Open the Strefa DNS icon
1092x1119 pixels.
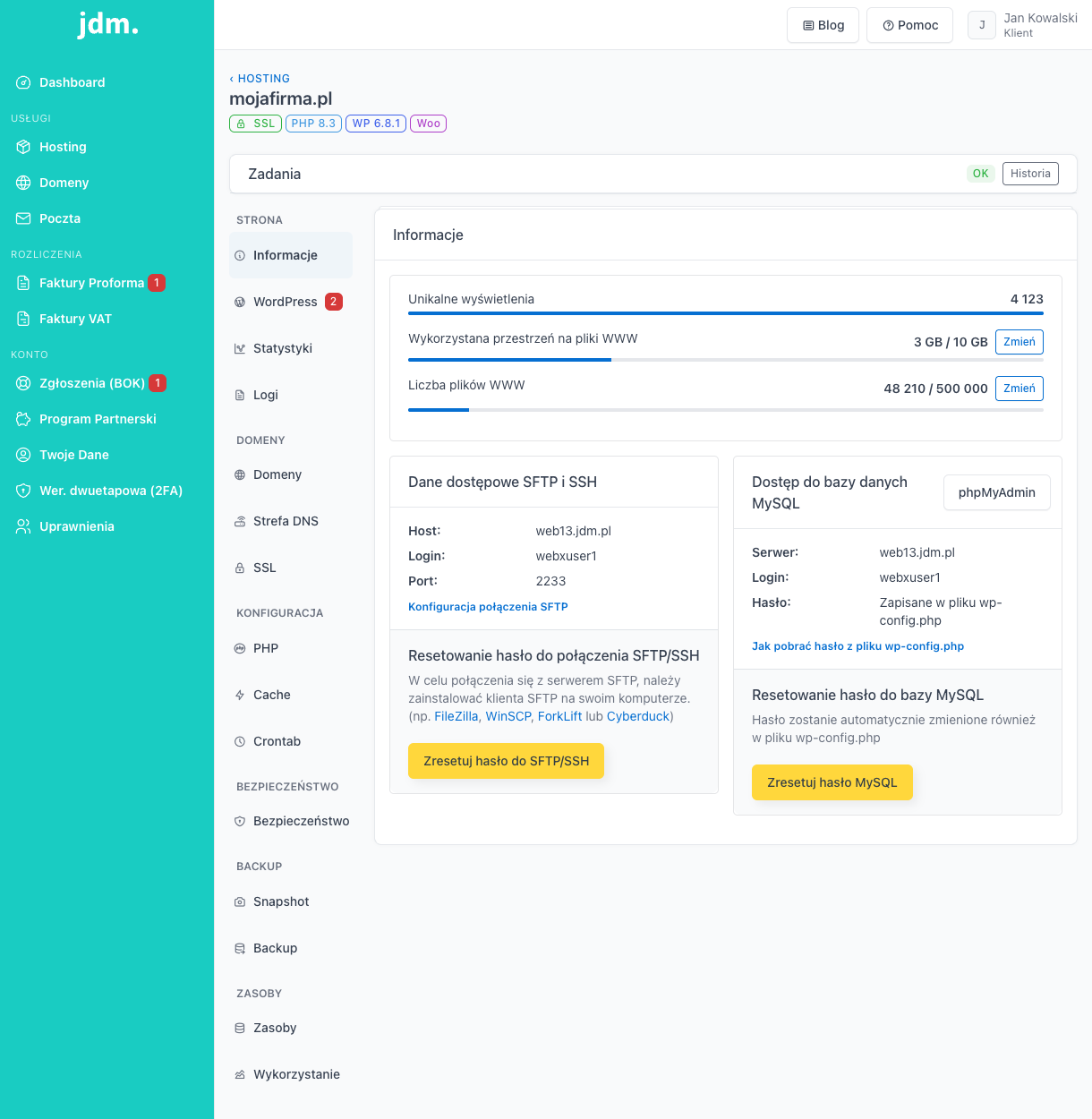[240, 521]
